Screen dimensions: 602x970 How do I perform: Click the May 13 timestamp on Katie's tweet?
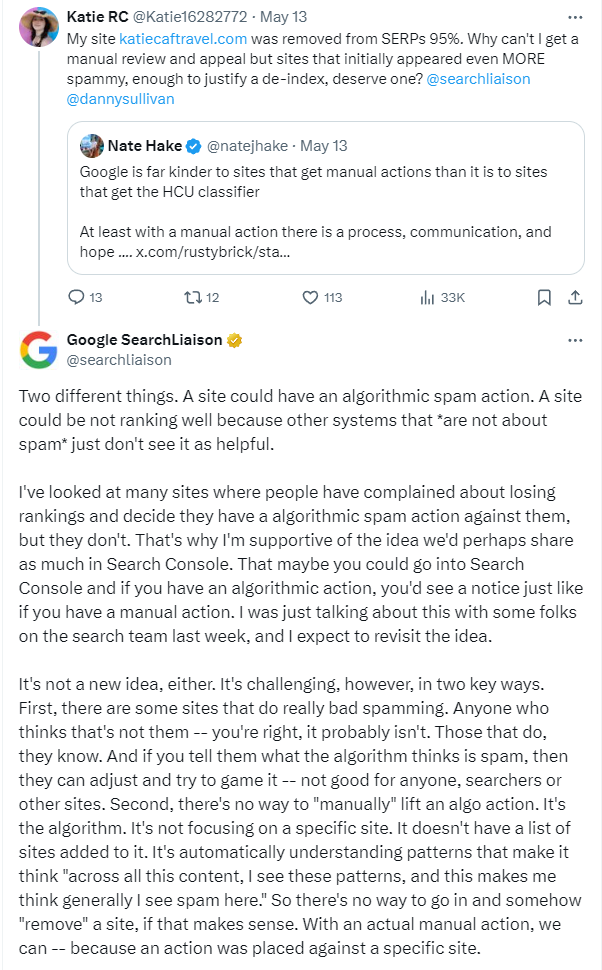pyautogui.click(x=283, y=17)
